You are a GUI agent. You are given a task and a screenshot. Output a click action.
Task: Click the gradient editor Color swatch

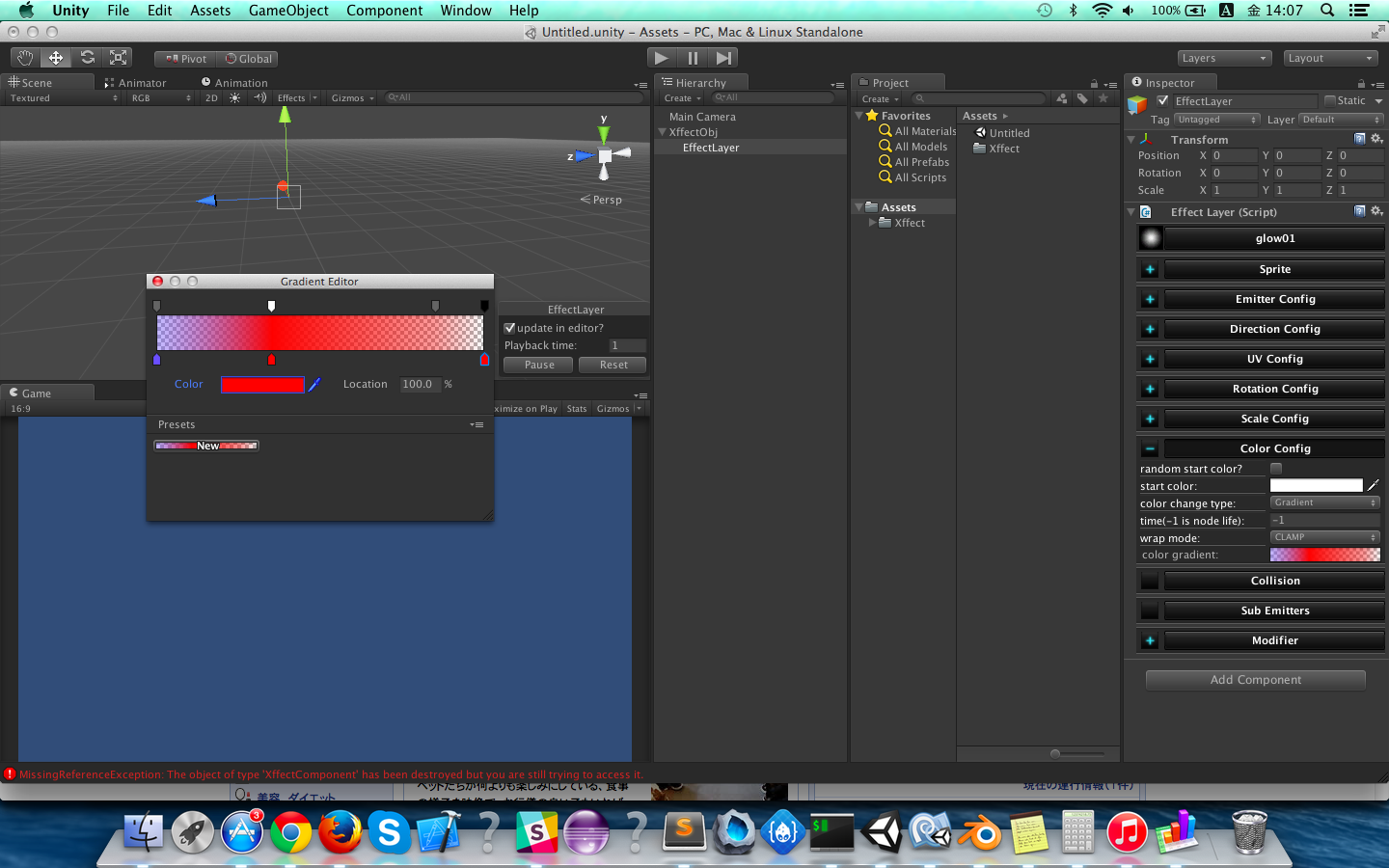262,385
